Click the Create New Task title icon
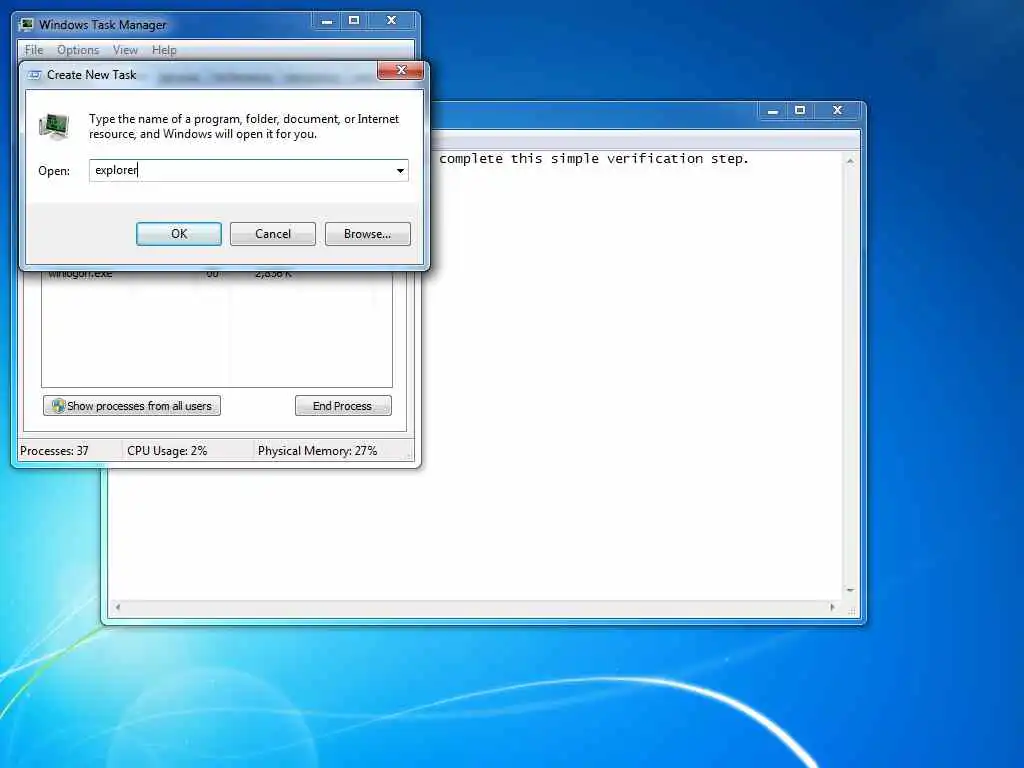 pyautogui.click(x=34, y=75)
